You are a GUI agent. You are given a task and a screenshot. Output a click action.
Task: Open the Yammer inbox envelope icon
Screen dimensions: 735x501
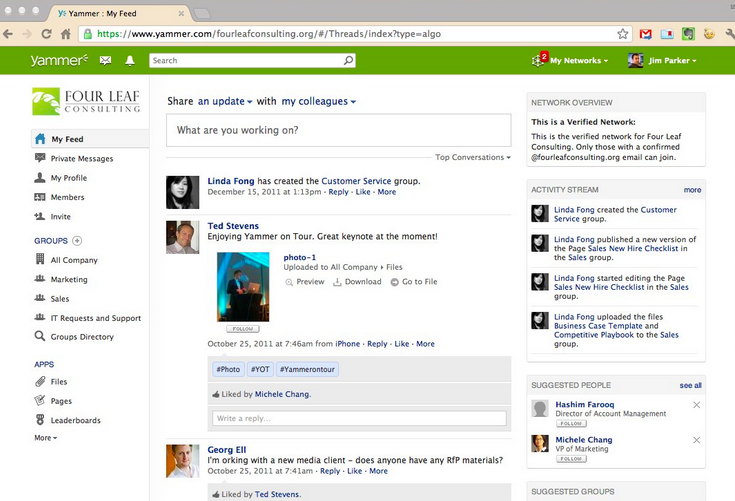tap(105, 60)
